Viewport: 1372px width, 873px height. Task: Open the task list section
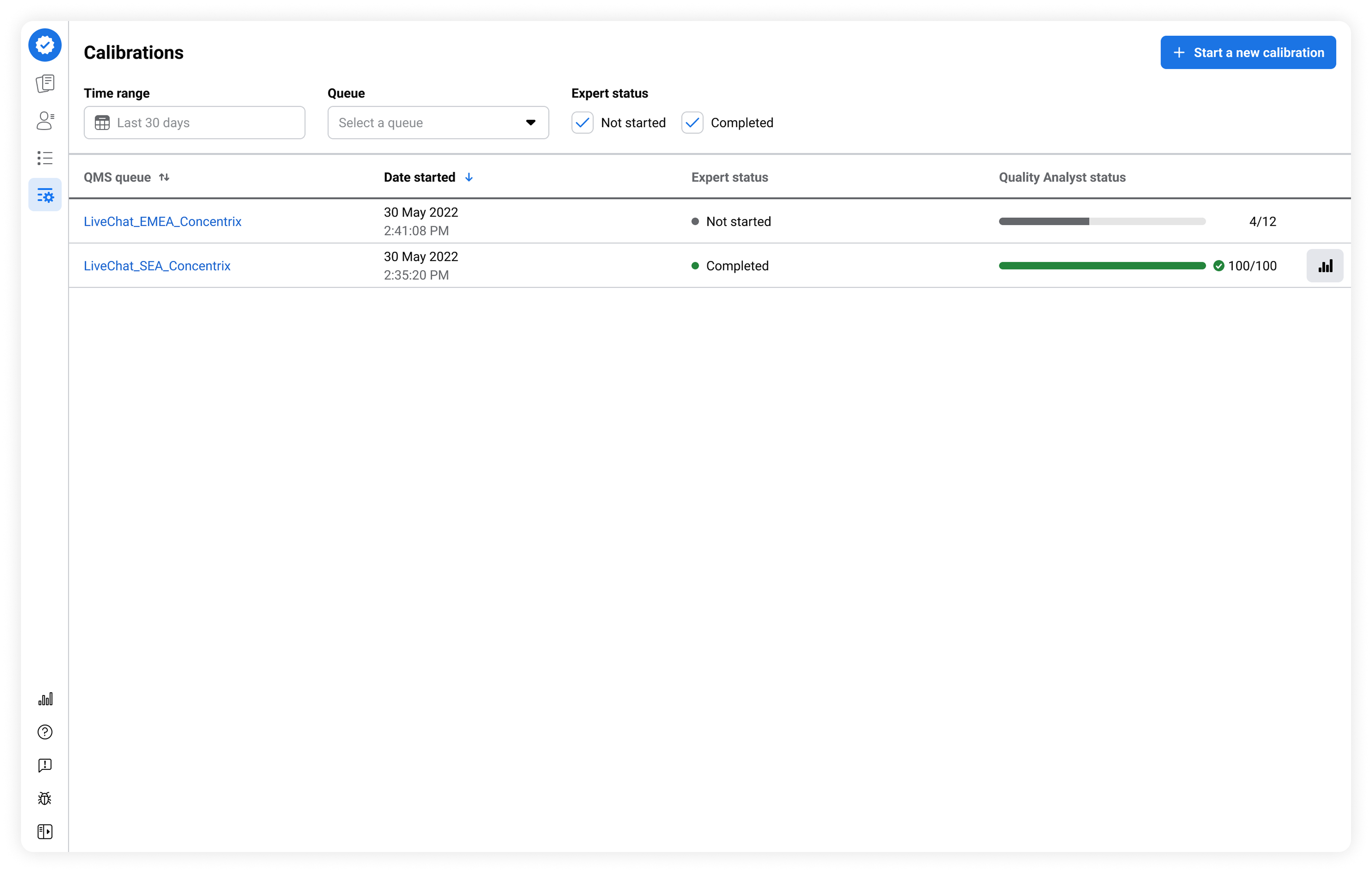(45, 158)
